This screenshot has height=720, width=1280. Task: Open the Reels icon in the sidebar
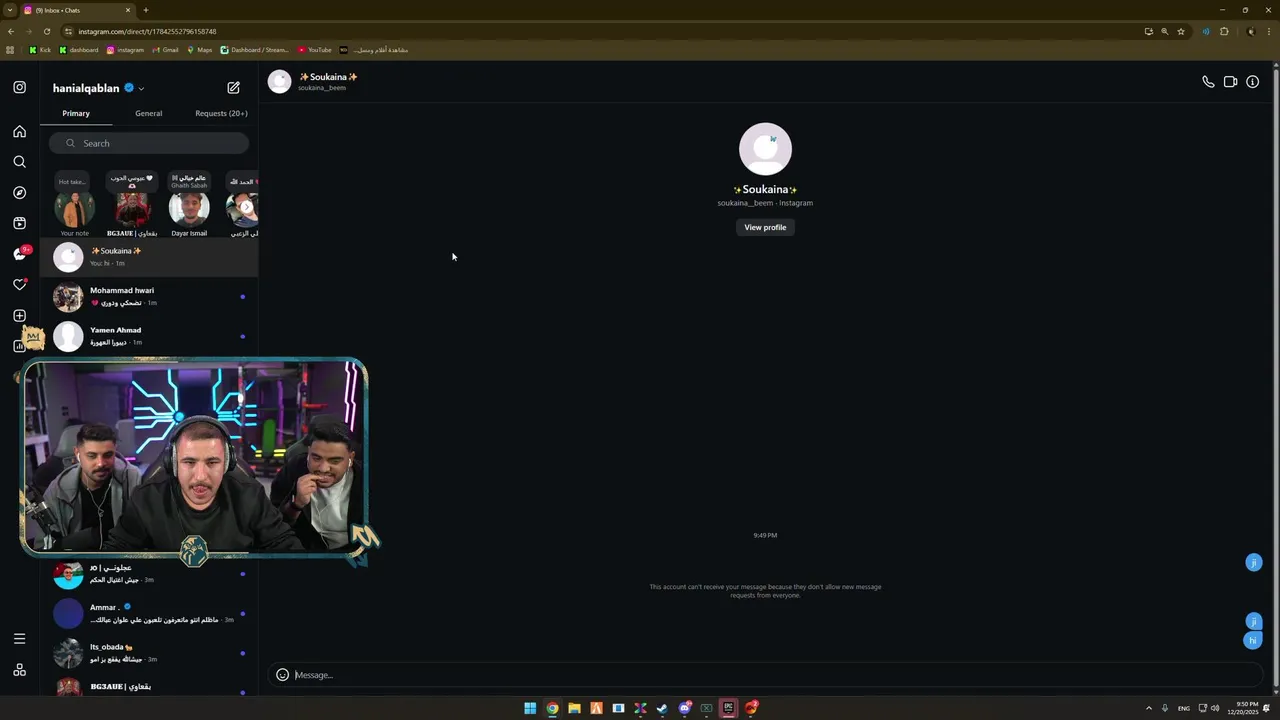[x=19, y=223]
